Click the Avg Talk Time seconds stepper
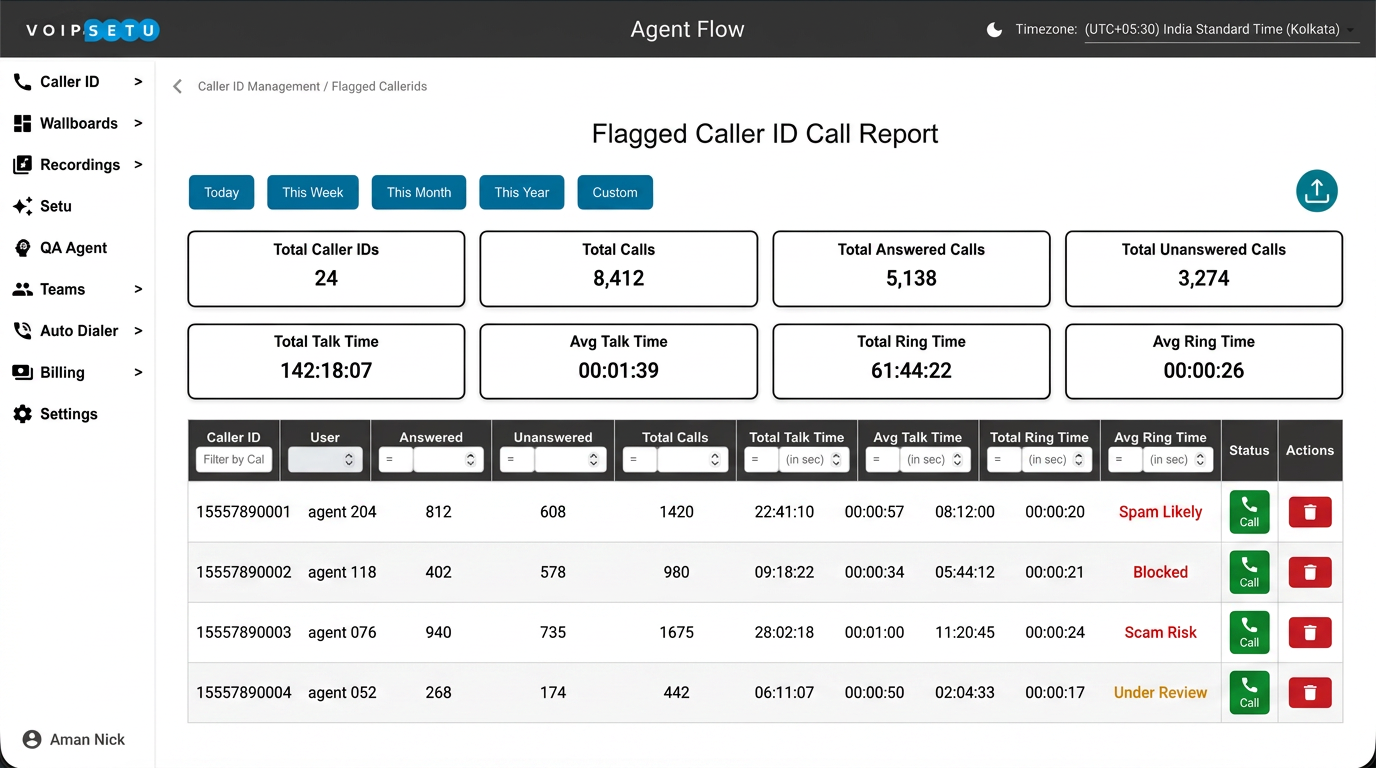The width and height of the screenshot is (1376, 768). click(958, 460)
